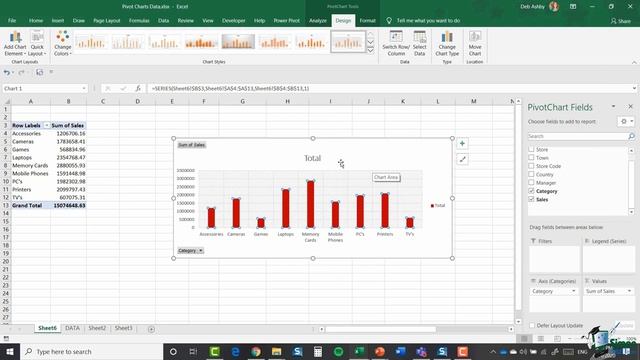The width and height of the screenshot is (640, 360).
Task: Switch to the DATA sheet tab
Action: 72,328
